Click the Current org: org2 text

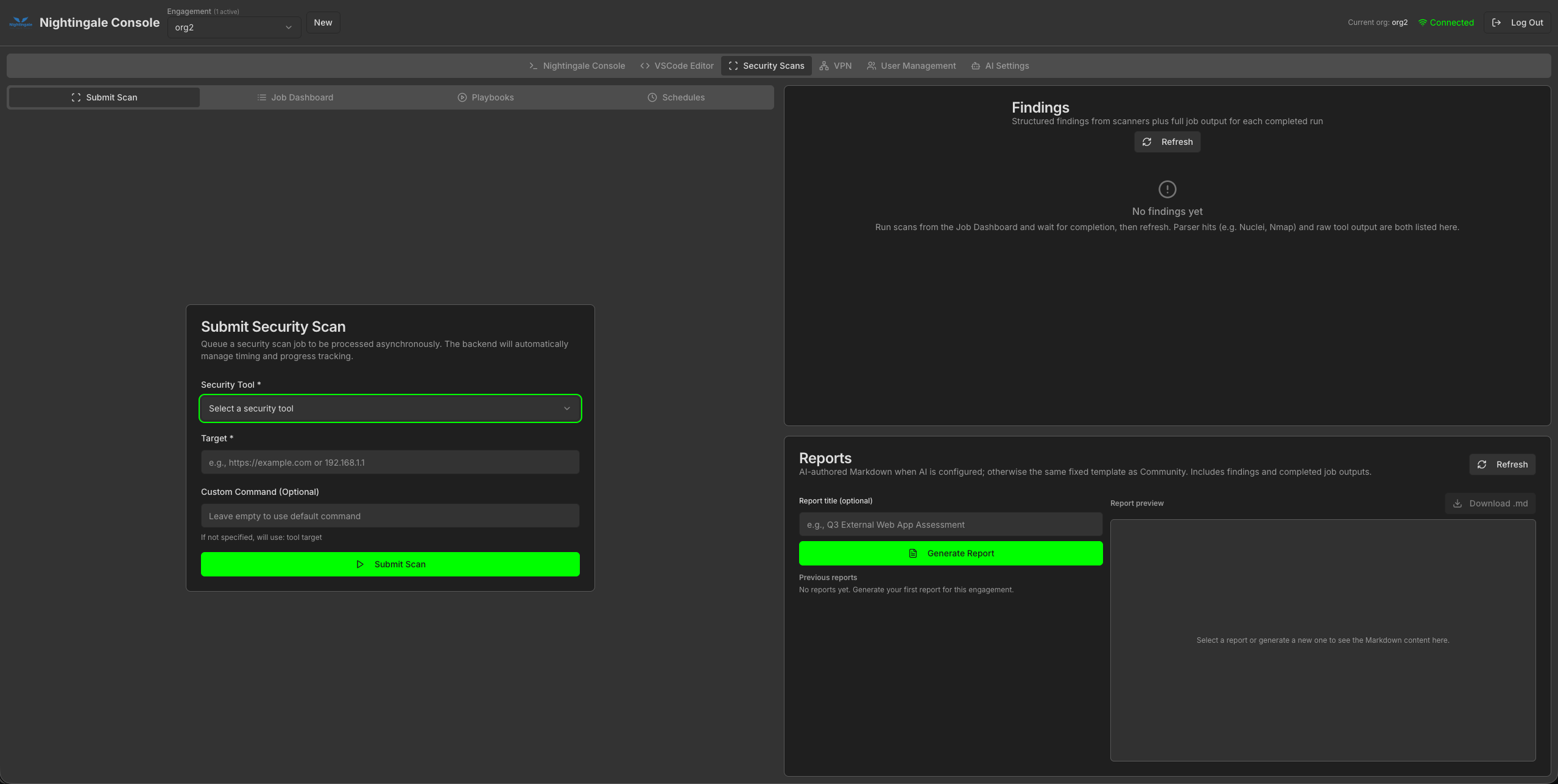click(x=1377, y=23)
